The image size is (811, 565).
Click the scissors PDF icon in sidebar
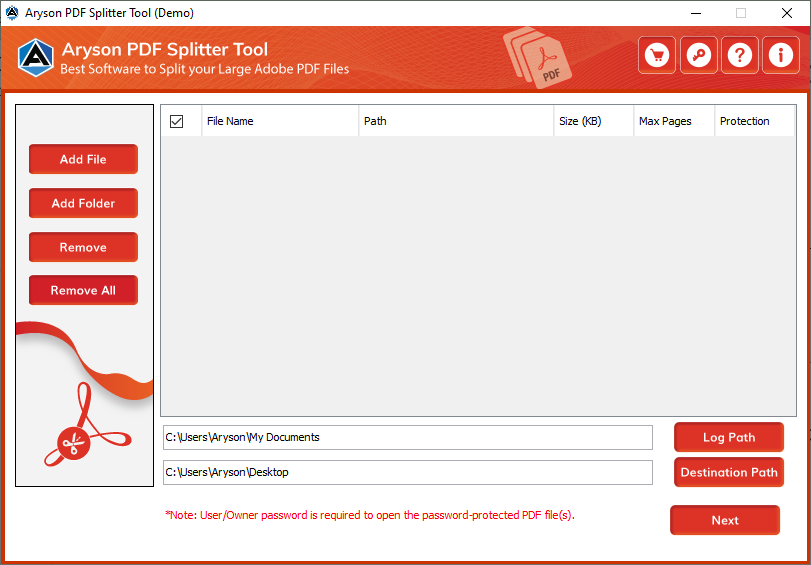tap(87, 425)
